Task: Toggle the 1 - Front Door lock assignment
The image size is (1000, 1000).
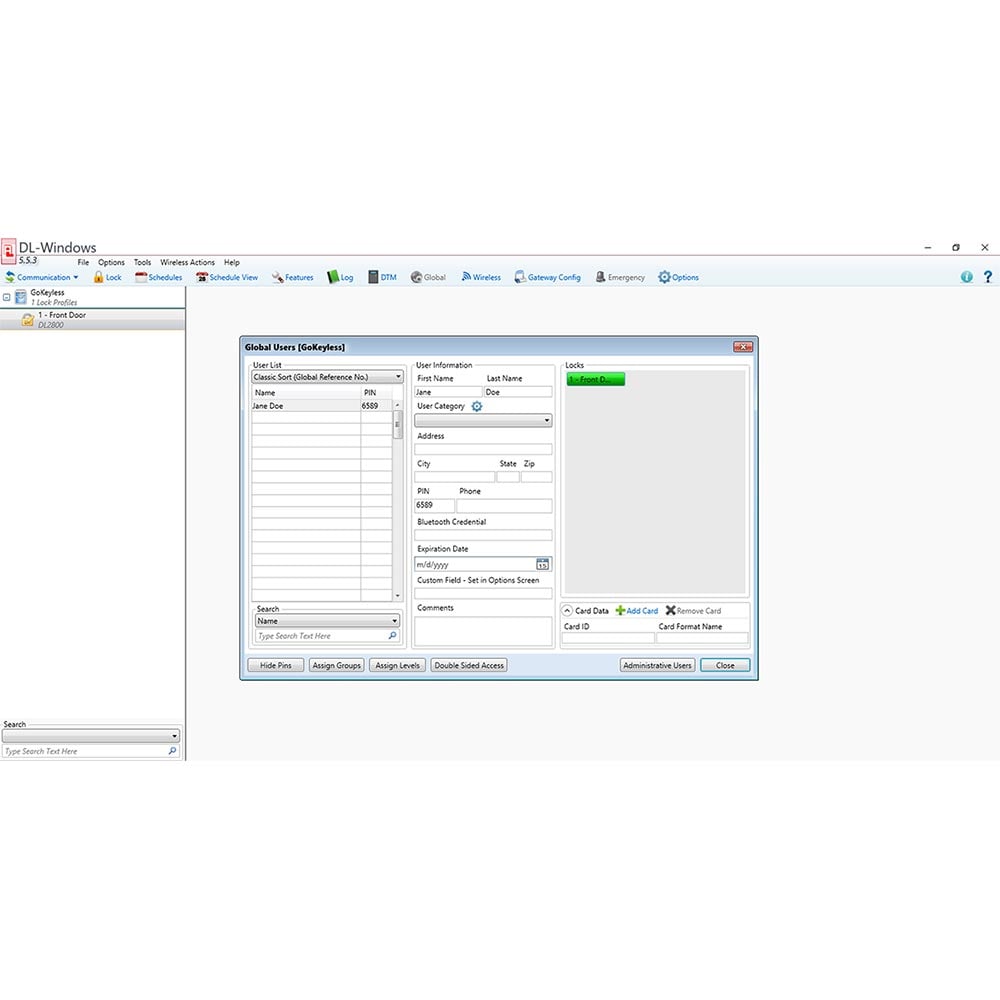Action: 596,379
